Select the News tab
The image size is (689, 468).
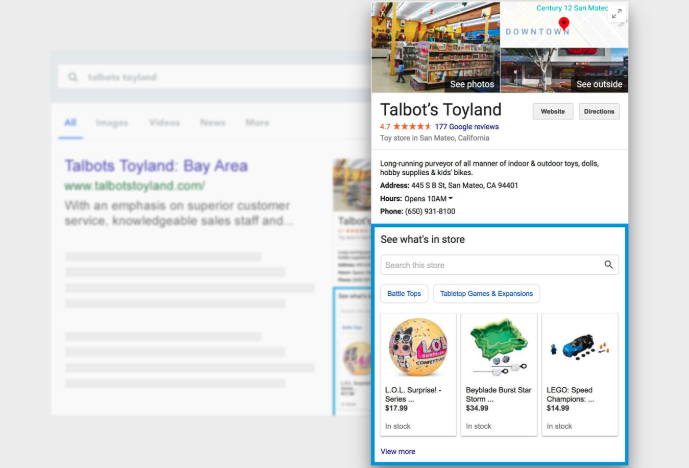(212, 123)
